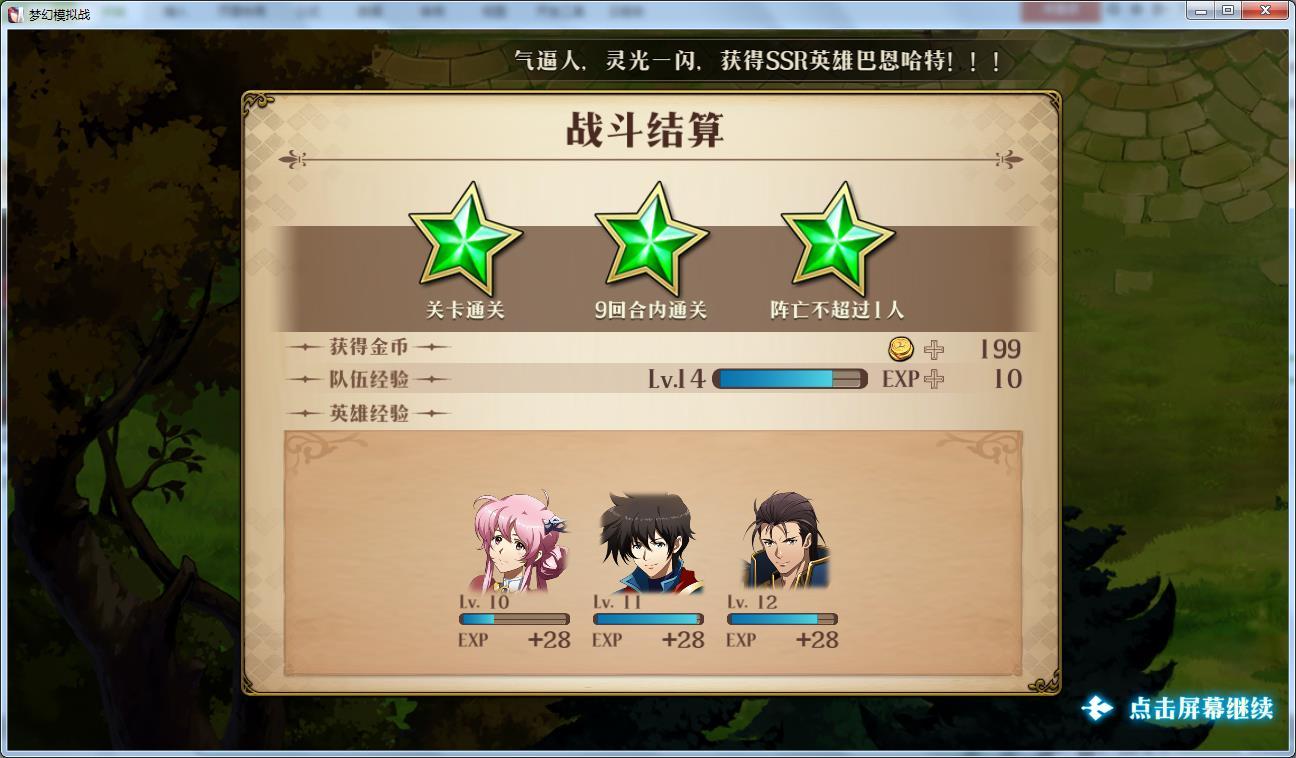Click the middle green star above 9回合内通关
The image size is (1296, 758).
(651, 239)
